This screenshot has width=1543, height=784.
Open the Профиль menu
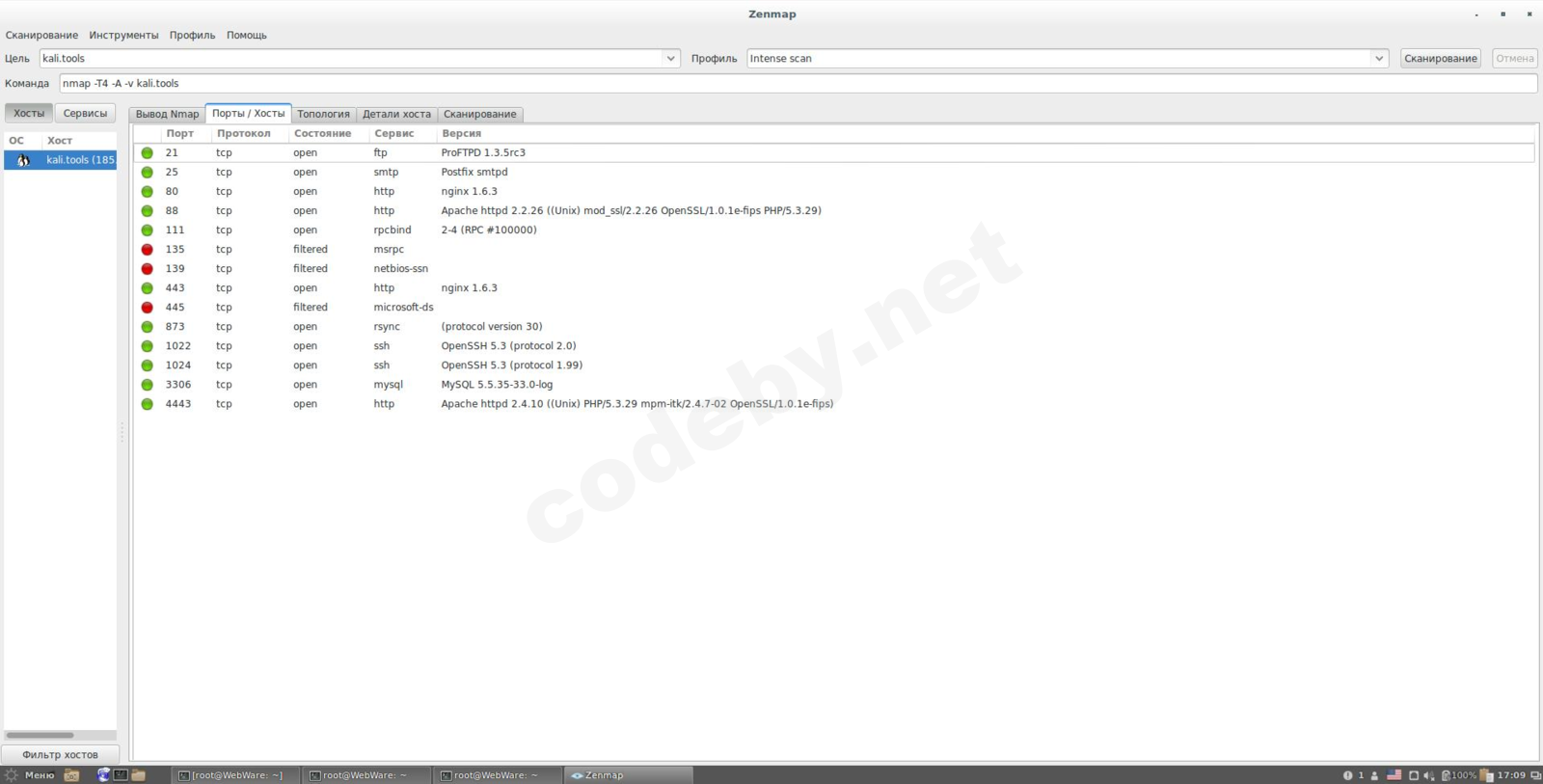click(x=192, y=35)
